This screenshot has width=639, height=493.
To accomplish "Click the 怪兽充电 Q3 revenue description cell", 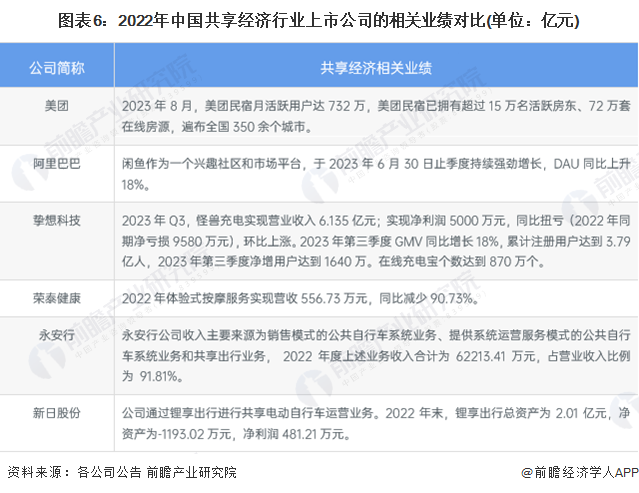I will [376, 241].
